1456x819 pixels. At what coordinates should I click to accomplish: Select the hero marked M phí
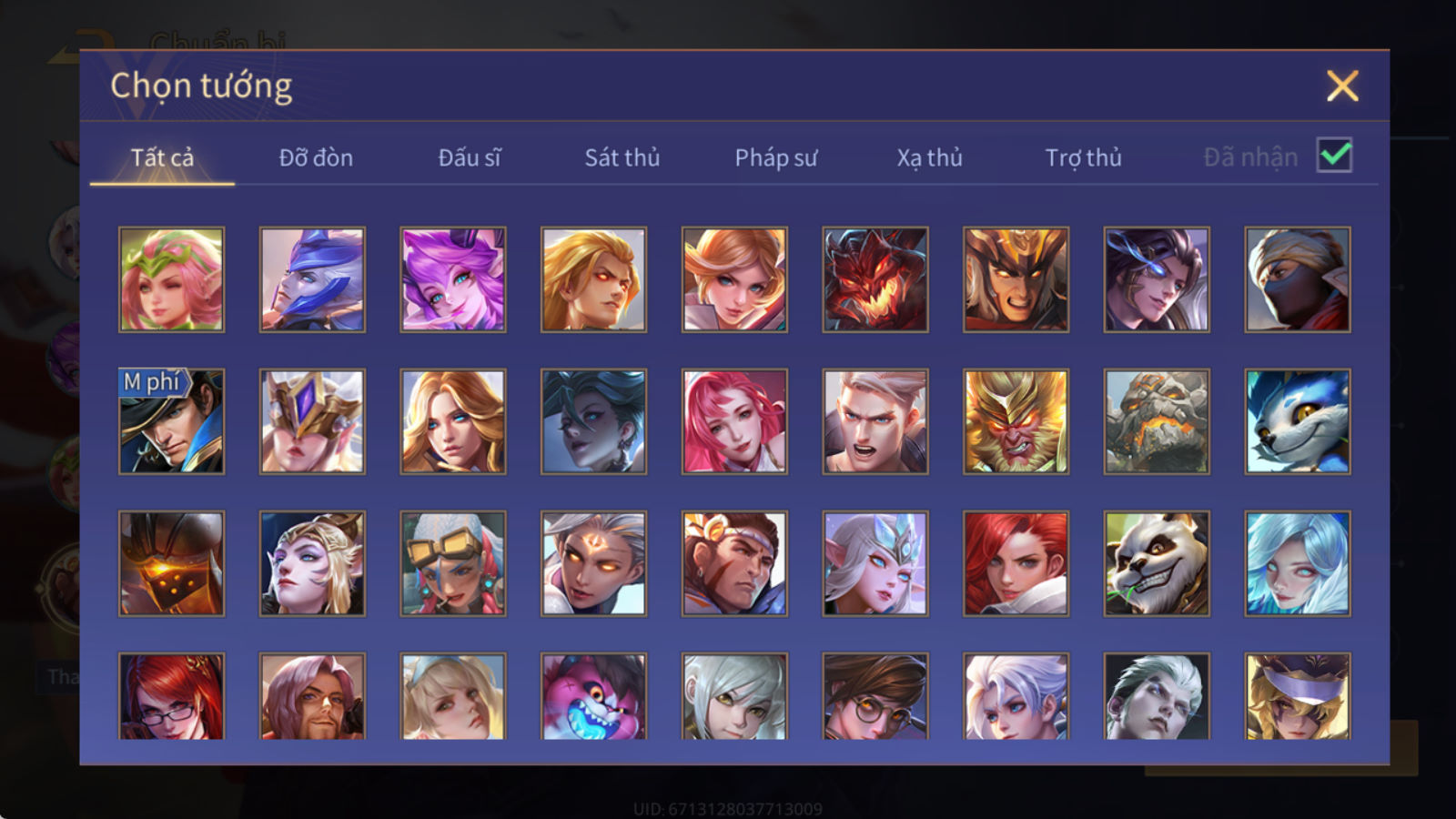coord(171,421)
